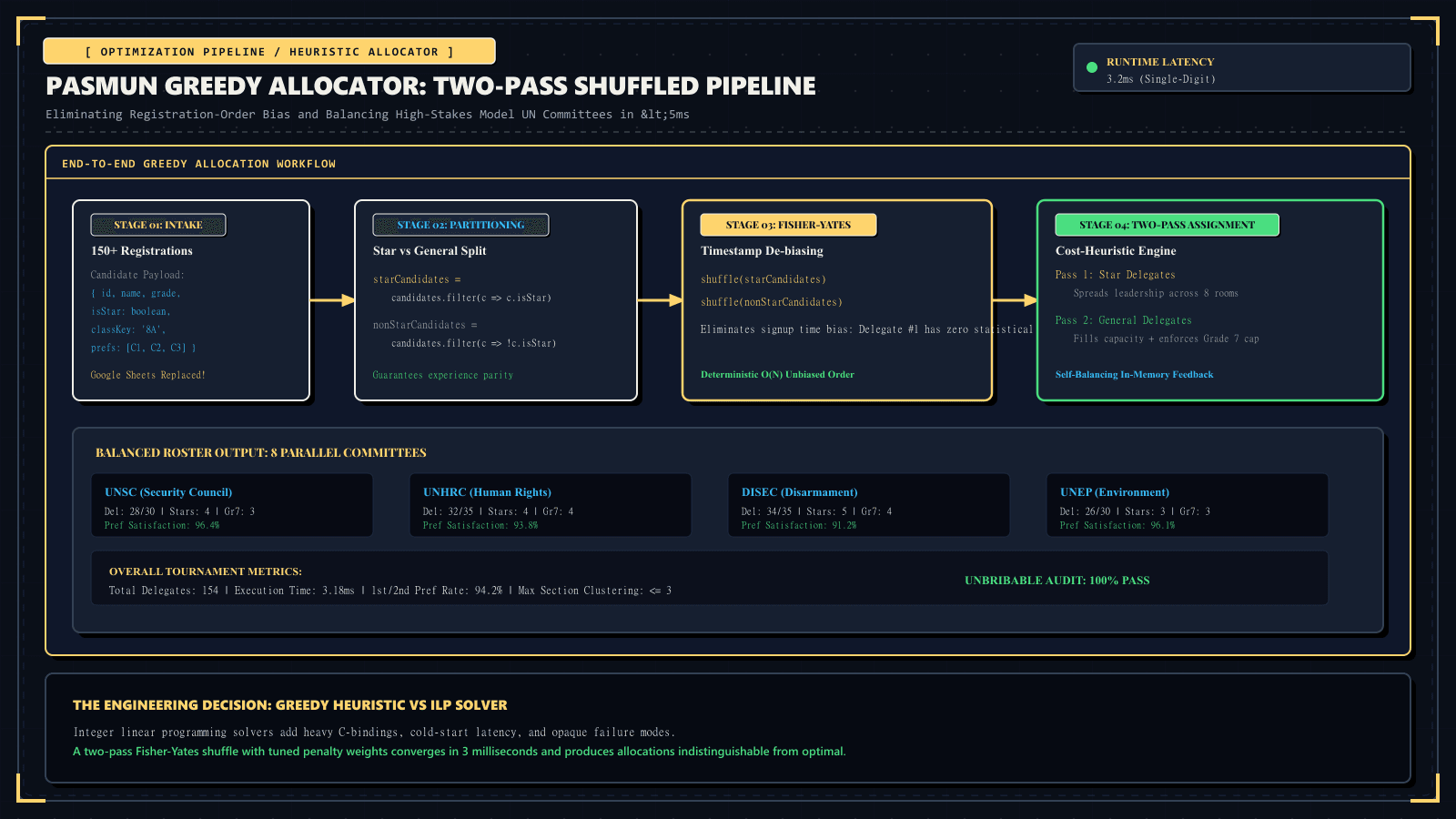1456x819 pixels.
Task: Click the nonStarCandidates = code line
Action: tap(425, 325)
